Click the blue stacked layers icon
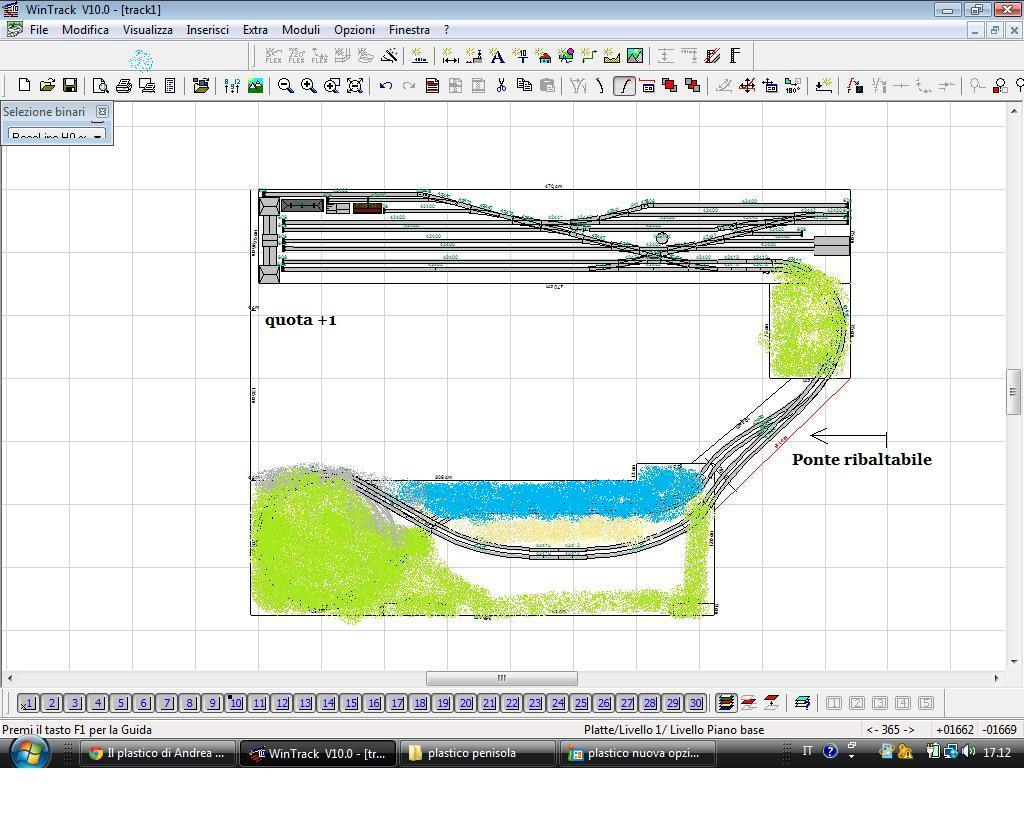 (x=802, y=702)
